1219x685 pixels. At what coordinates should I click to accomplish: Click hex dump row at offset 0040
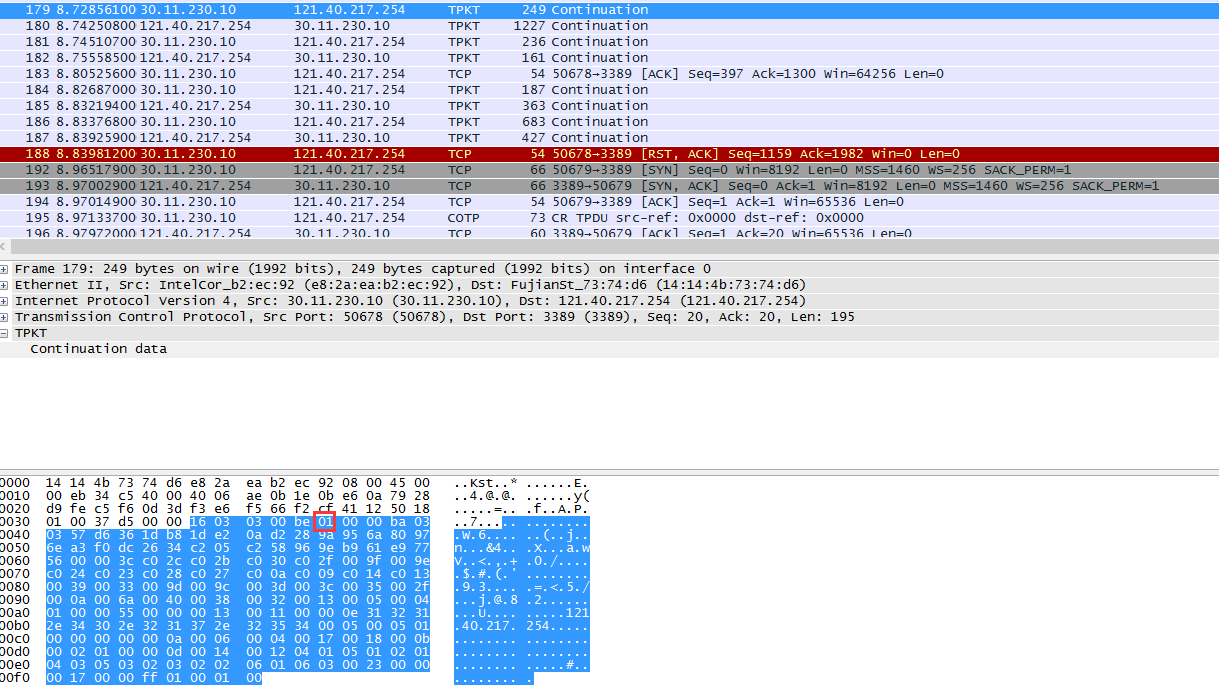pyautogui.click(x=297, y=535)
